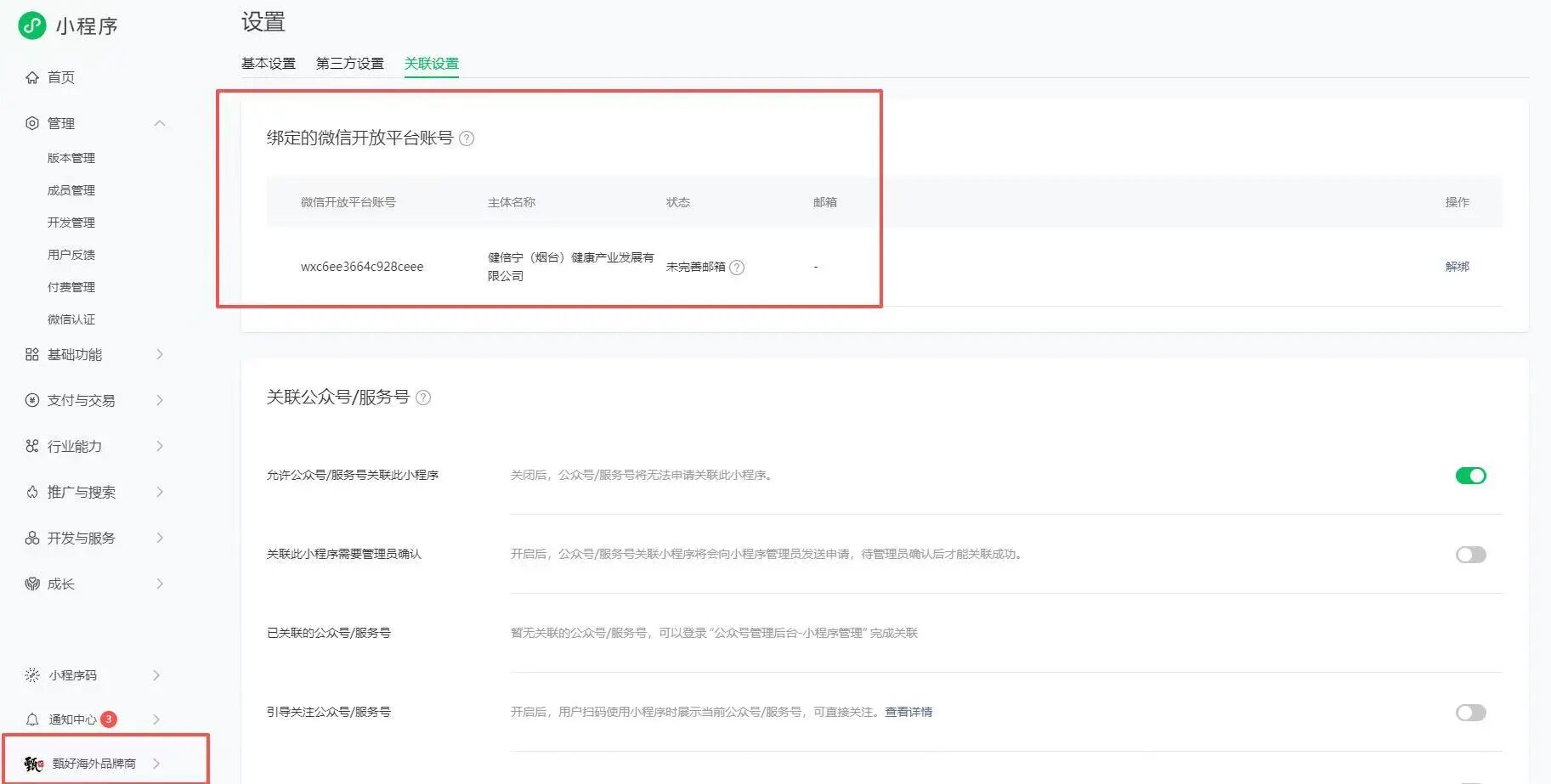Collapse the 管理 menu chevron

(160, 123)
